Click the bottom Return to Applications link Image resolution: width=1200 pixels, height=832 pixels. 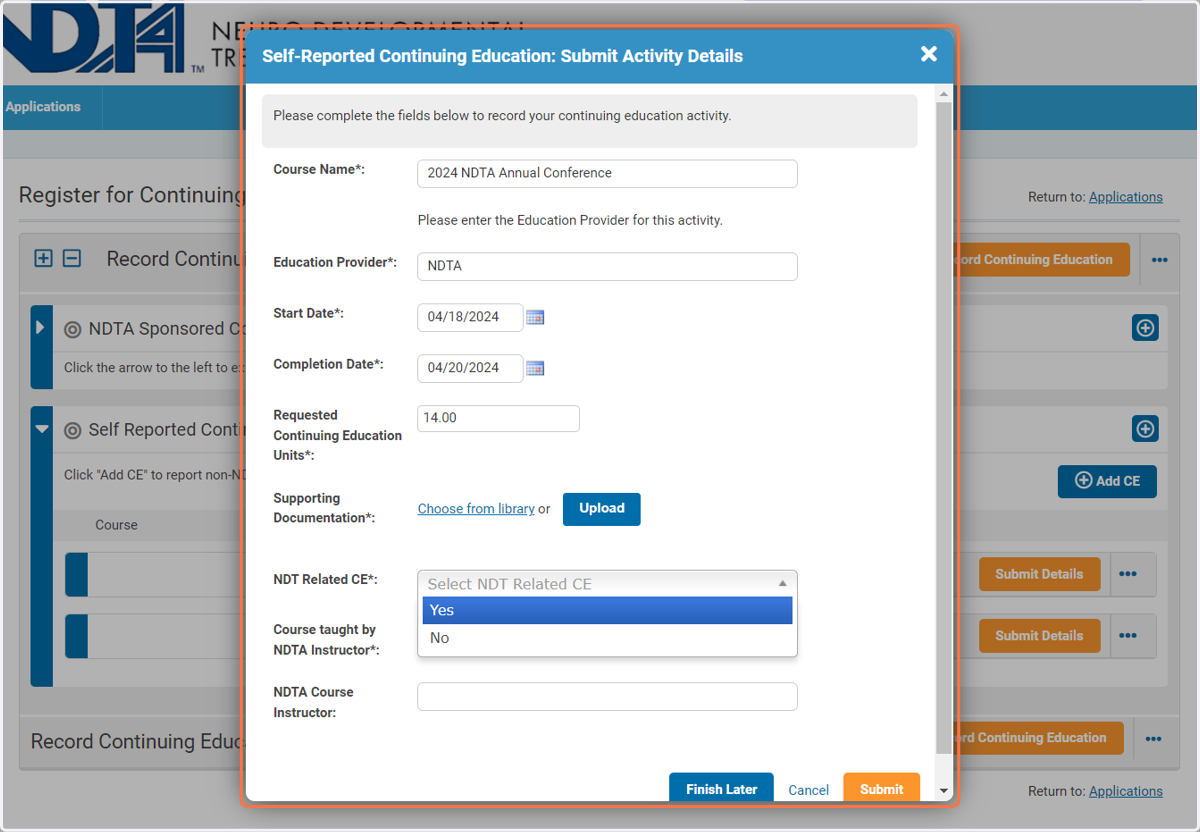click(1126, 791)
